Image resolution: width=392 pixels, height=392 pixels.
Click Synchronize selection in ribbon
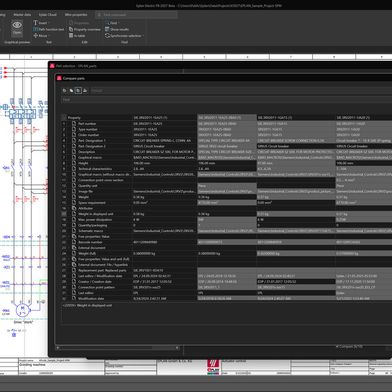(123, 35)
